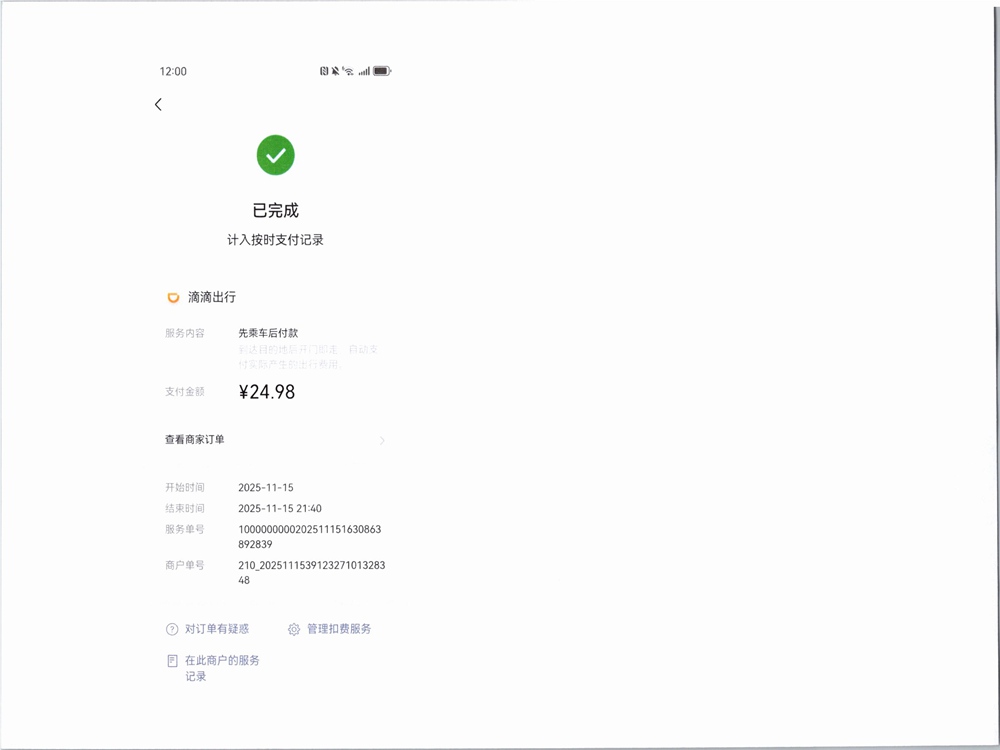Open the 对订单有疑惑 help link
Image resolution: width=1000 pixels, height=750 pixels.
pos(217,630)
